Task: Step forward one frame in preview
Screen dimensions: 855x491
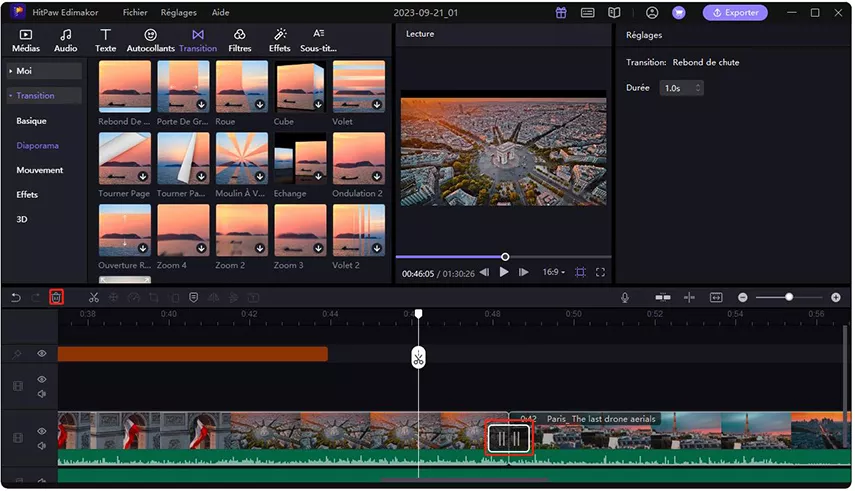Action: (x=523, y=272)
